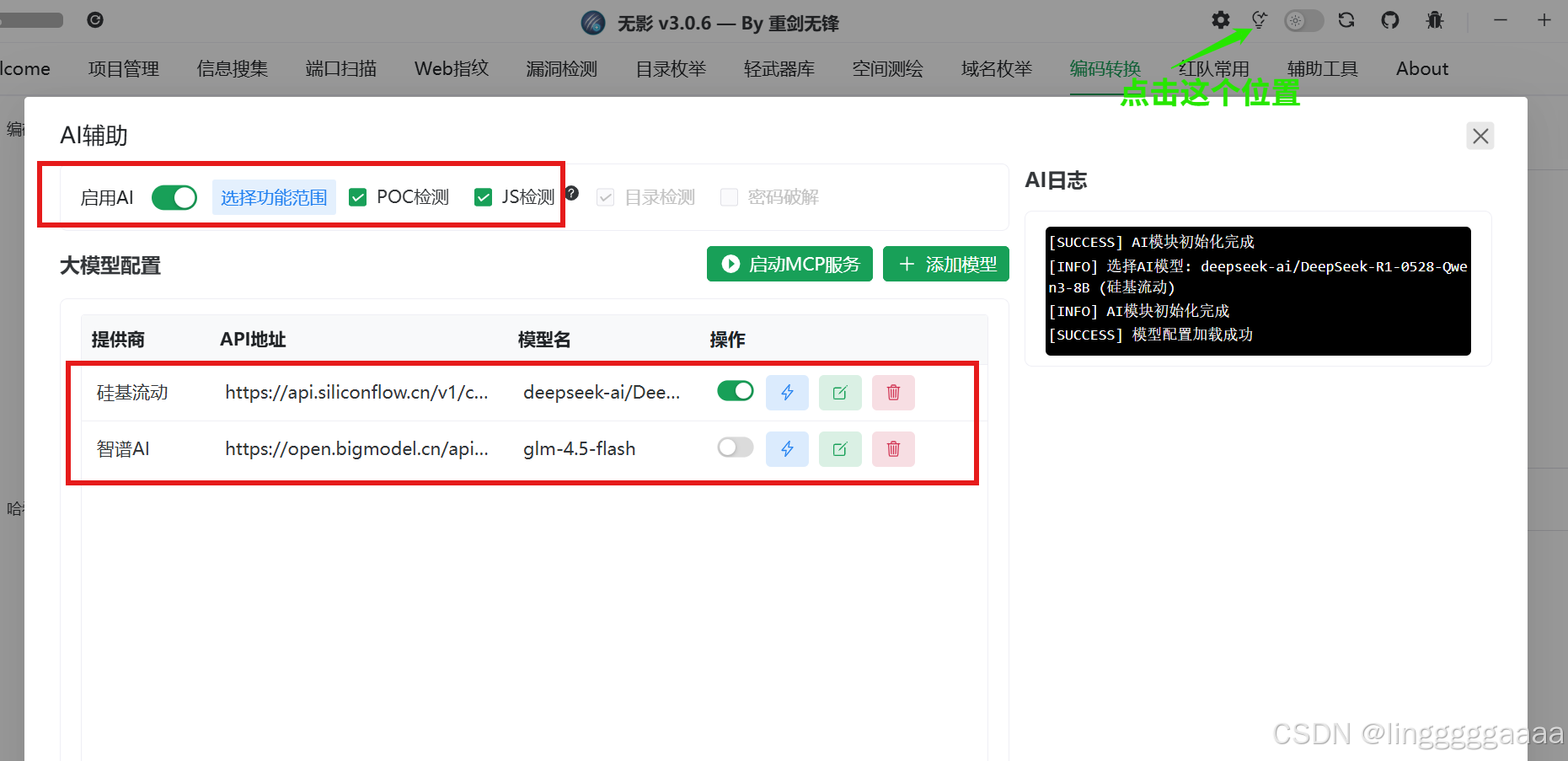Test glm-4.5-flash connection via lightning icon
This screenshot has width=1568, height=761.
pyautogui.click(x=786, y=448)
